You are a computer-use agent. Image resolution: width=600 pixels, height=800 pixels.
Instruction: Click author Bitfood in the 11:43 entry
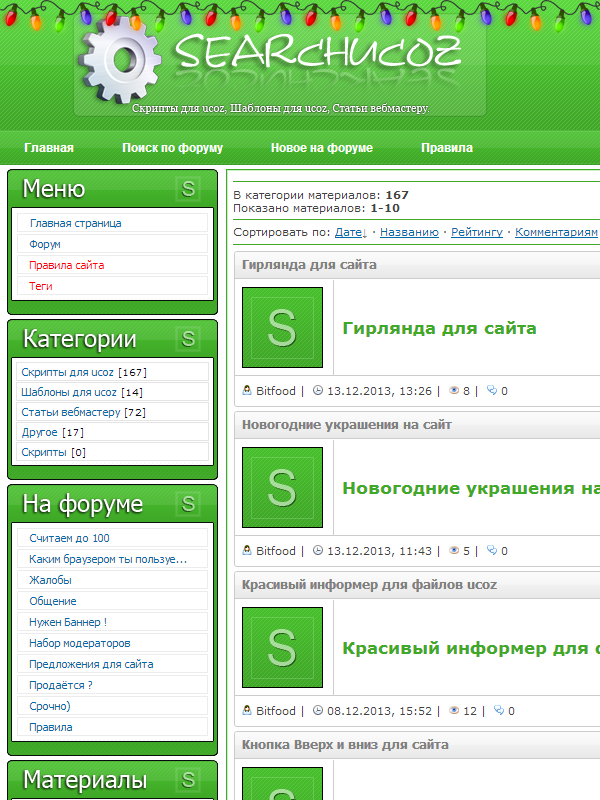(x=276, y=551)
